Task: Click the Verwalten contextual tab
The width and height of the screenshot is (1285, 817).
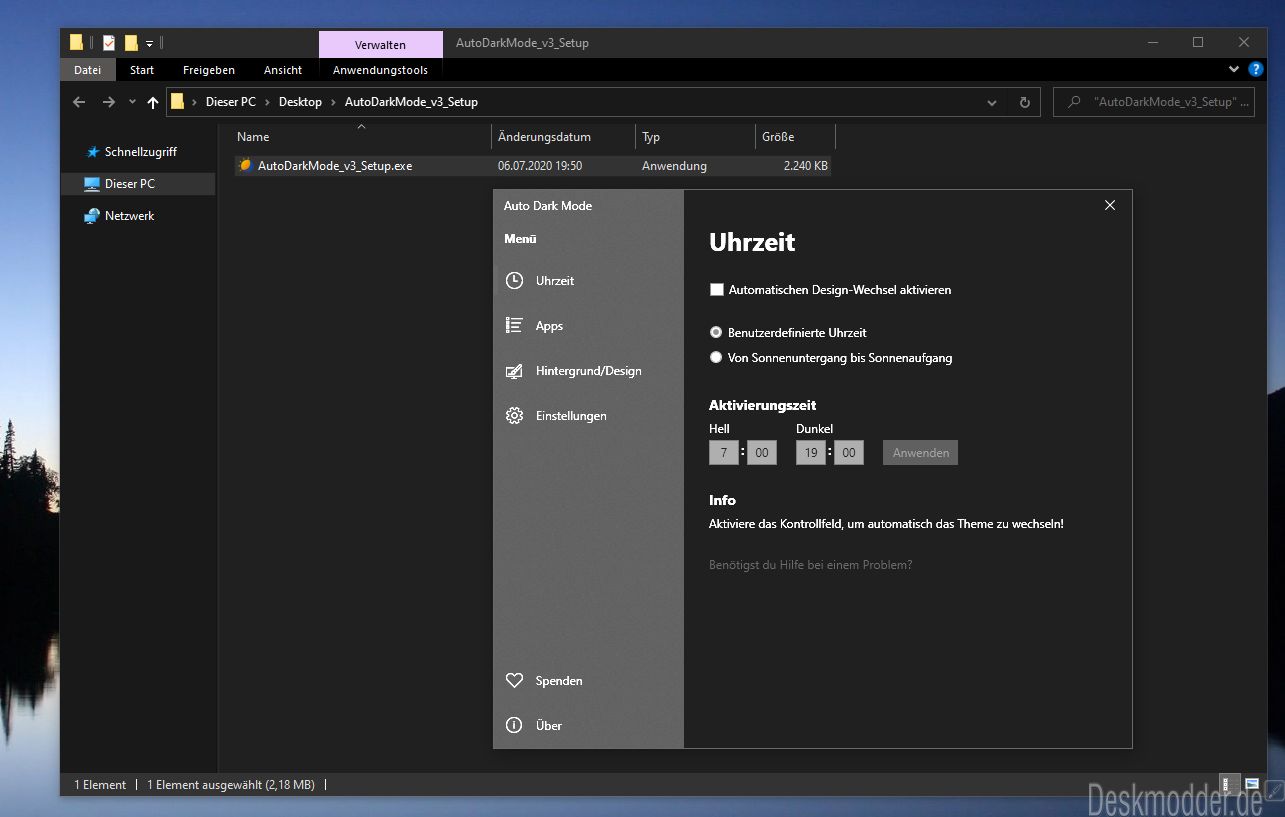Action: click(x=381, y=44)
